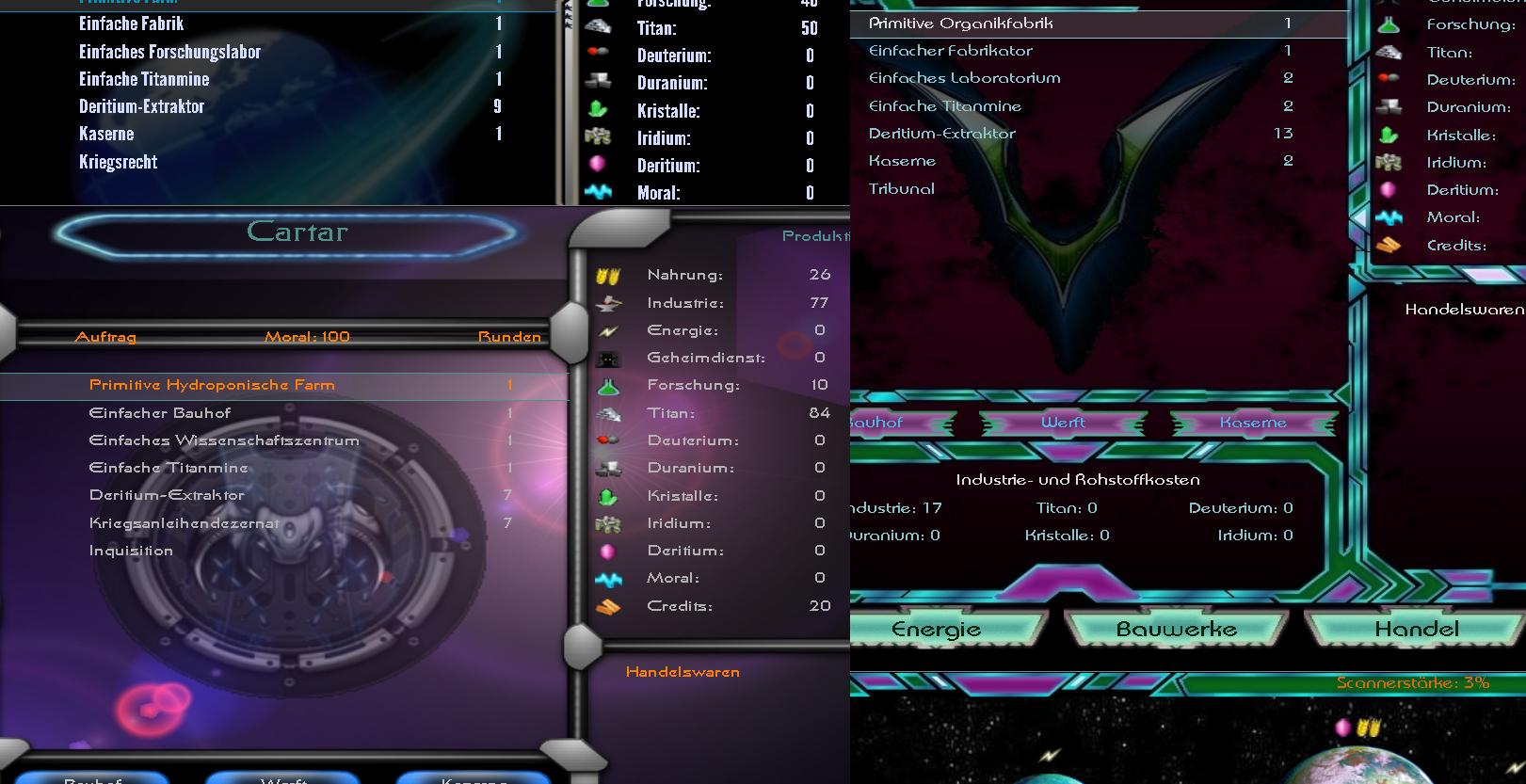Click the Cartar system name banner
This screenshot has height=784, width=1526.
[285, 234]
